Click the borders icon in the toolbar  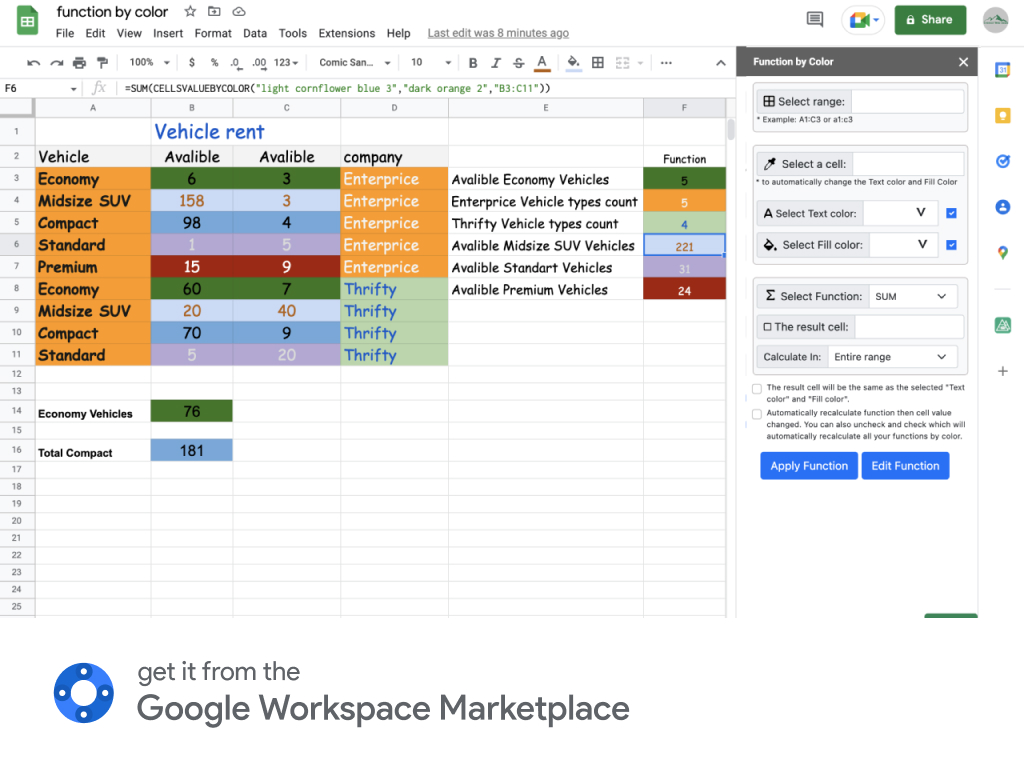(x=597, y=62)
